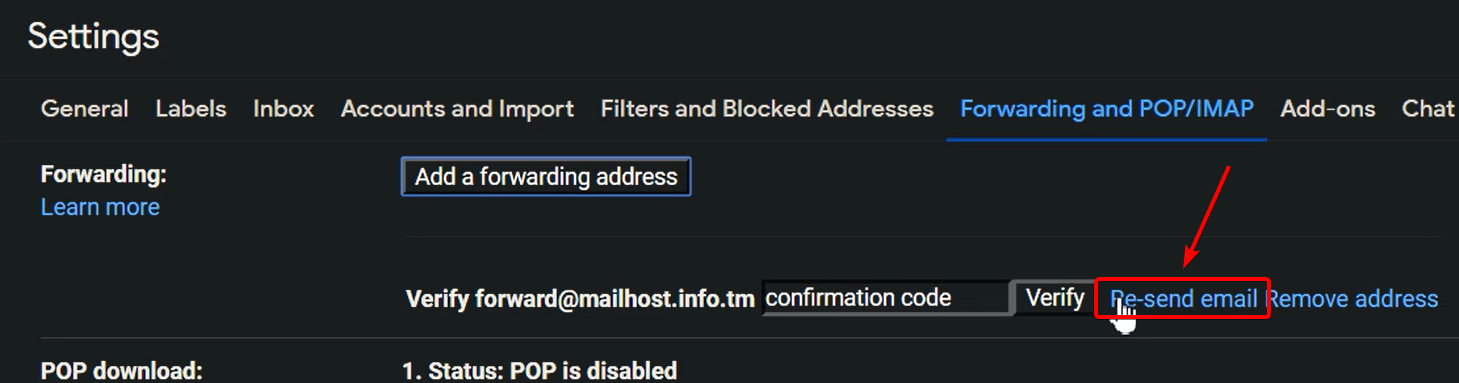Open the Accounts and Import tab
Screen dimensions: 1459x383
tap(458, 109)
